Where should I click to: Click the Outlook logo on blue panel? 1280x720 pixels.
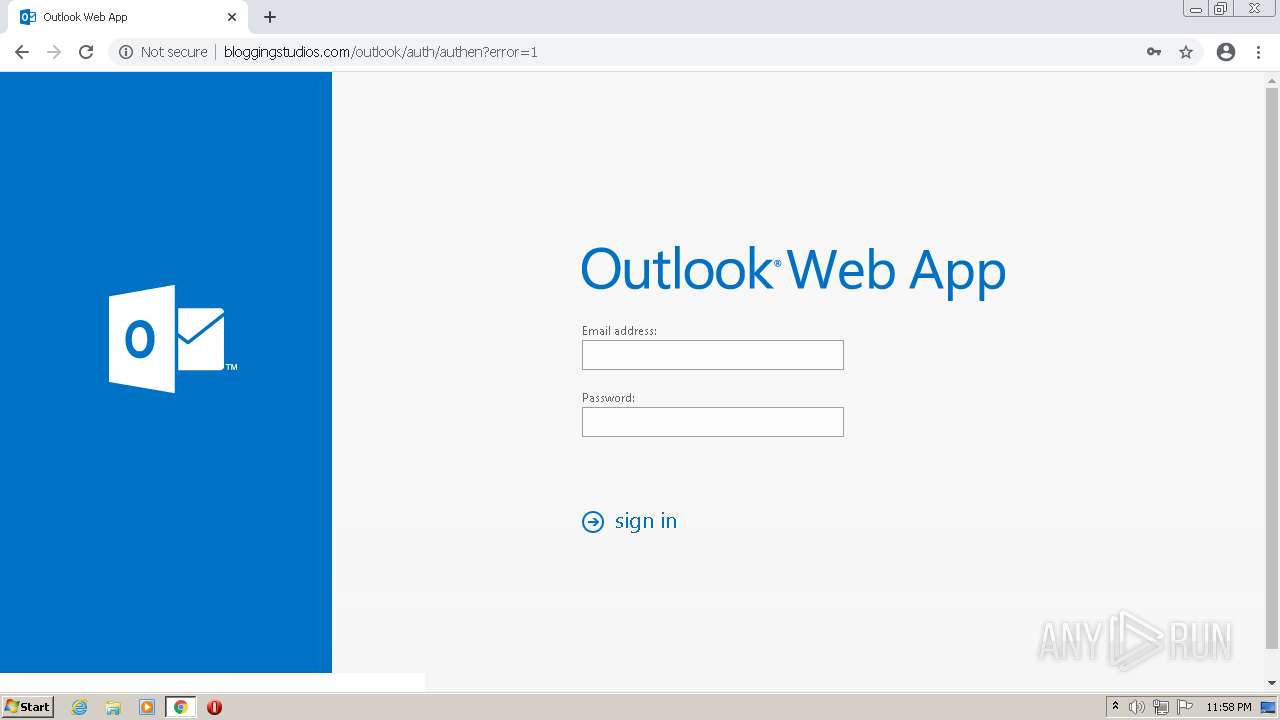(172, 339)
